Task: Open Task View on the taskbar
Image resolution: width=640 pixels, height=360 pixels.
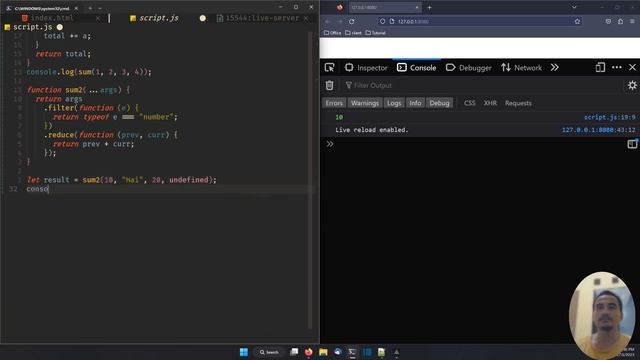Action: pos(294,352)
